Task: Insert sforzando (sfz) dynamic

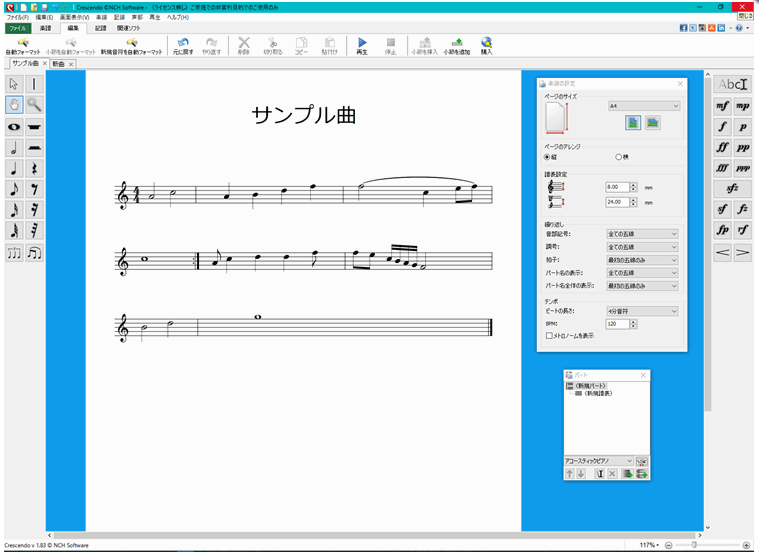Action: tap(732, 188)
